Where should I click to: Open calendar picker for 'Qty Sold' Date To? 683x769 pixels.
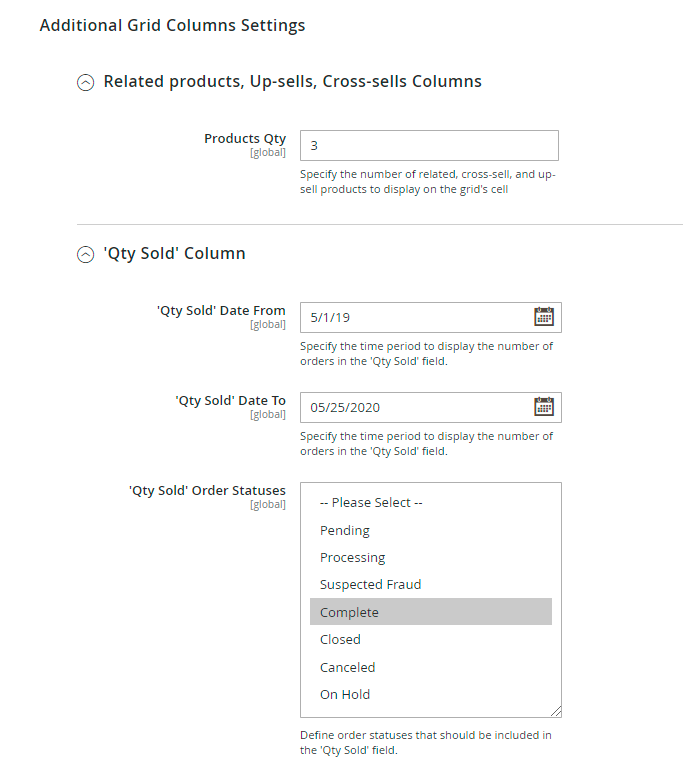pyautogui.click(x=544, y=406)
